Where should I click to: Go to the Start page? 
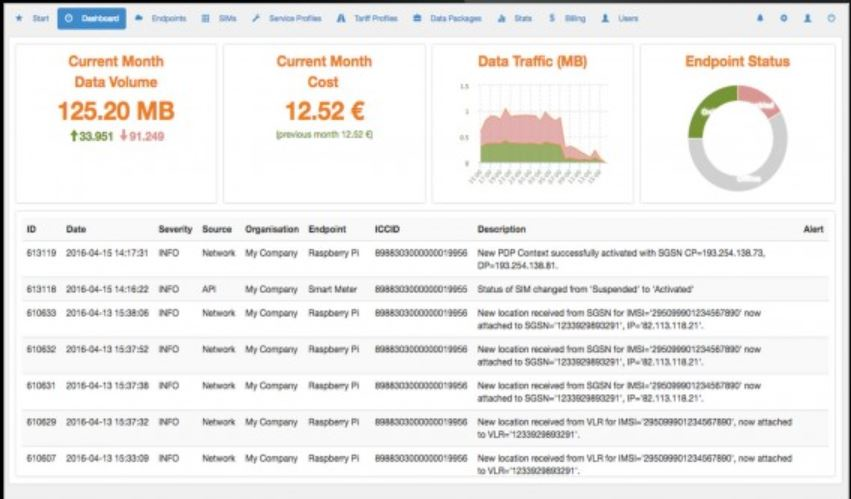click(33, 18)
